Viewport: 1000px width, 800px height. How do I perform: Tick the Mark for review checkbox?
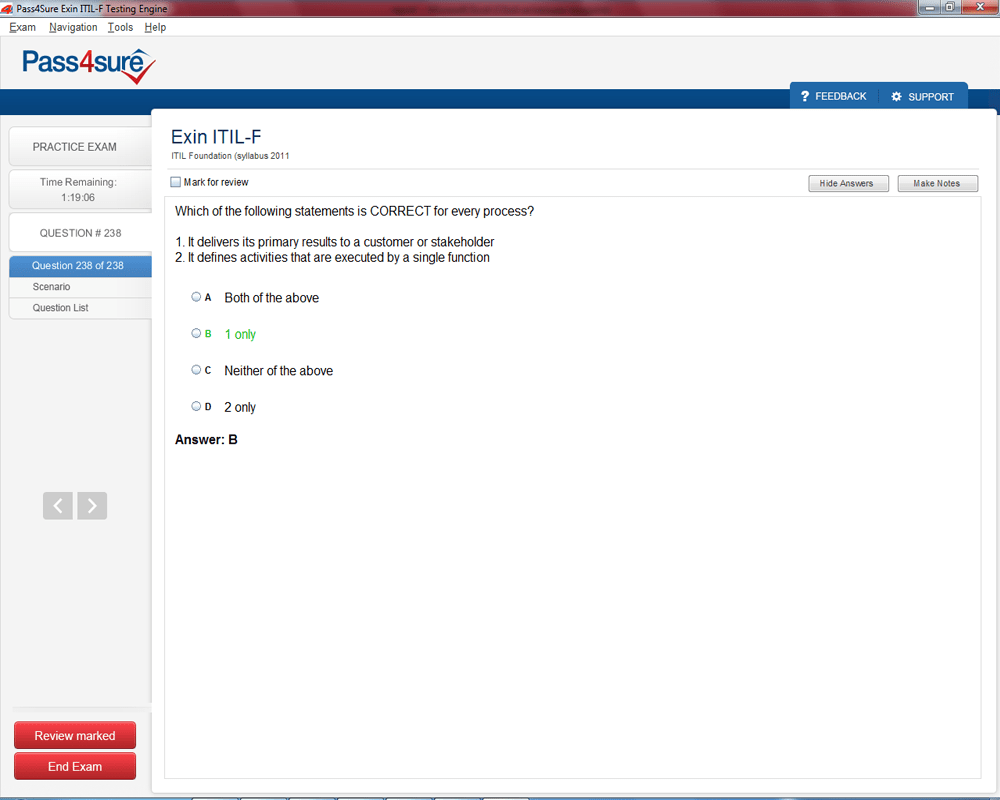(175, 182)
